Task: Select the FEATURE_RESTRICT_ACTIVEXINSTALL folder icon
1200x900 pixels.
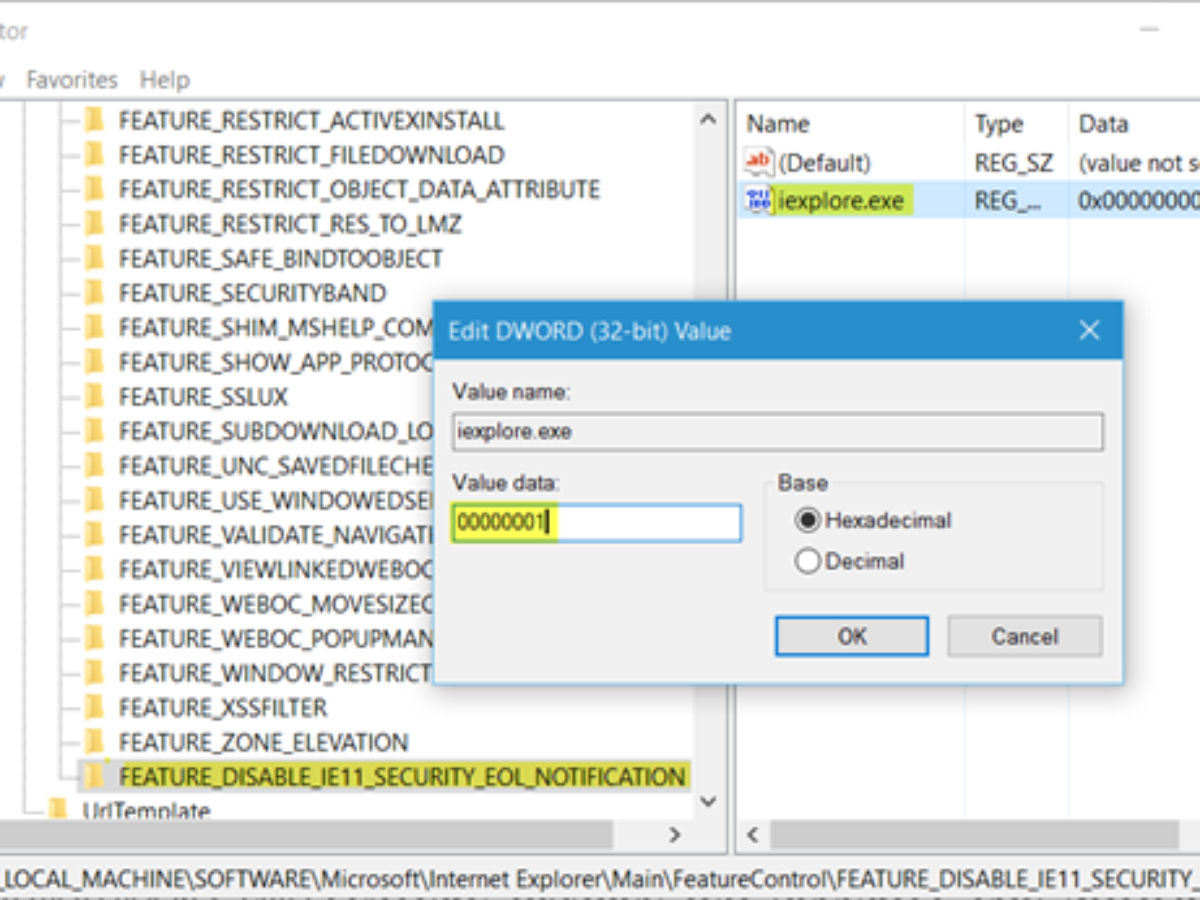Action: point(94,121)
